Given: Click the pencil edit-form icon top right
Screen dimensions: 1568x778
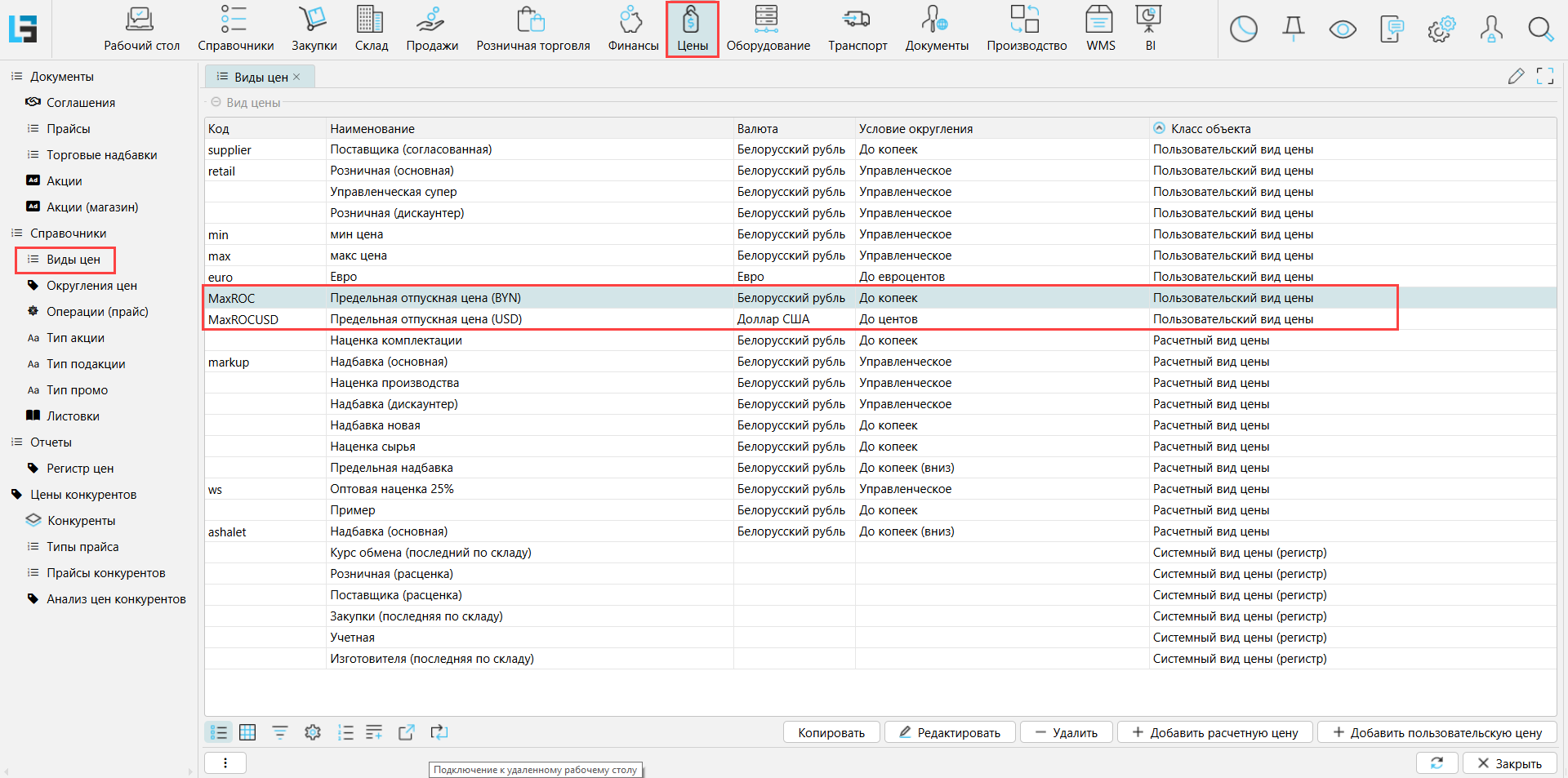Looking at the screenshot, I should pos(1516,77).
